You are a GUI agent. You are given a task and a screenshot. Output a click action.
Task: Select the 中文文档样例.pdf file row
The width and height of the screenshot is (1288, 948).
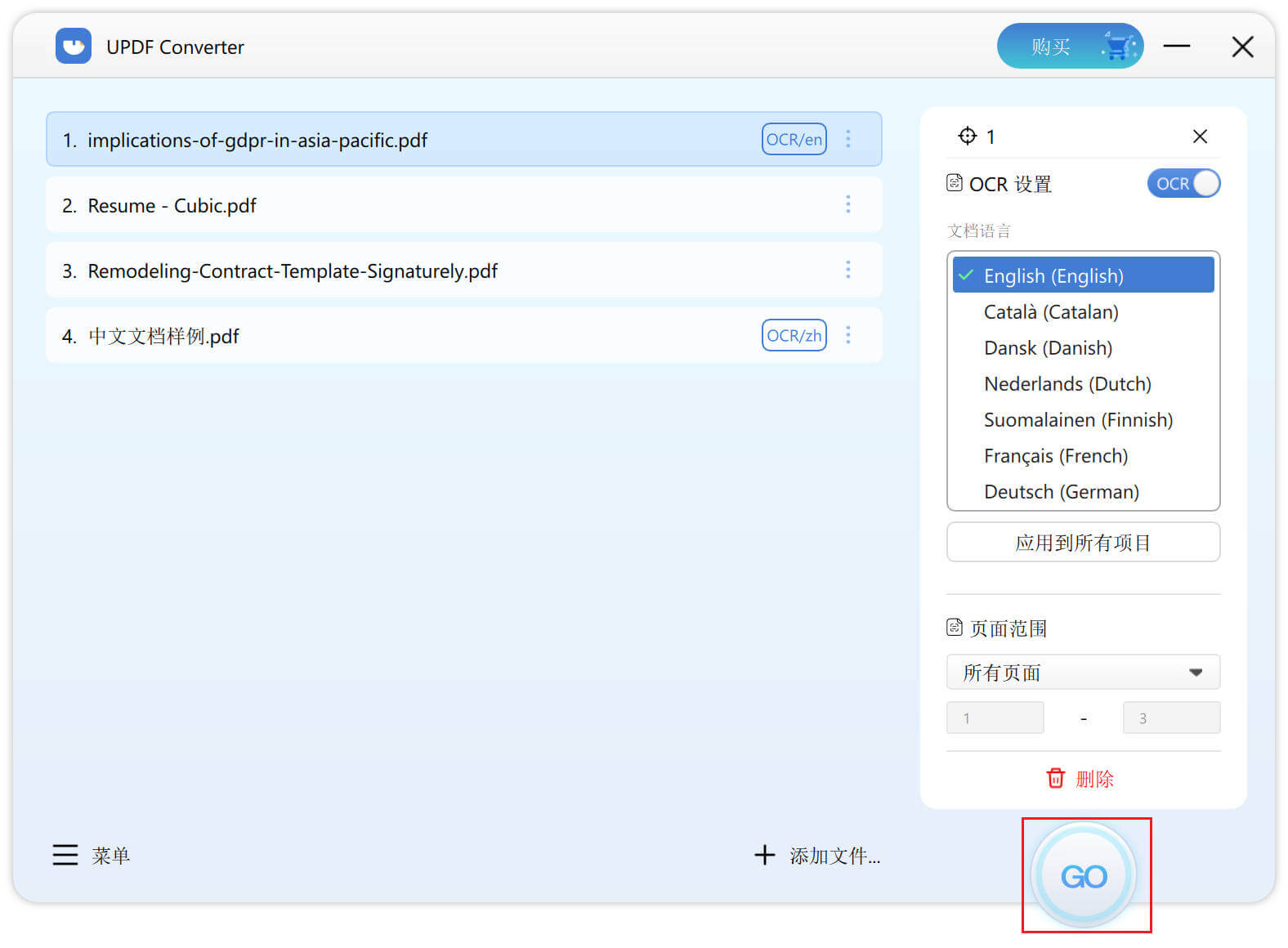(x=463, y=335)
